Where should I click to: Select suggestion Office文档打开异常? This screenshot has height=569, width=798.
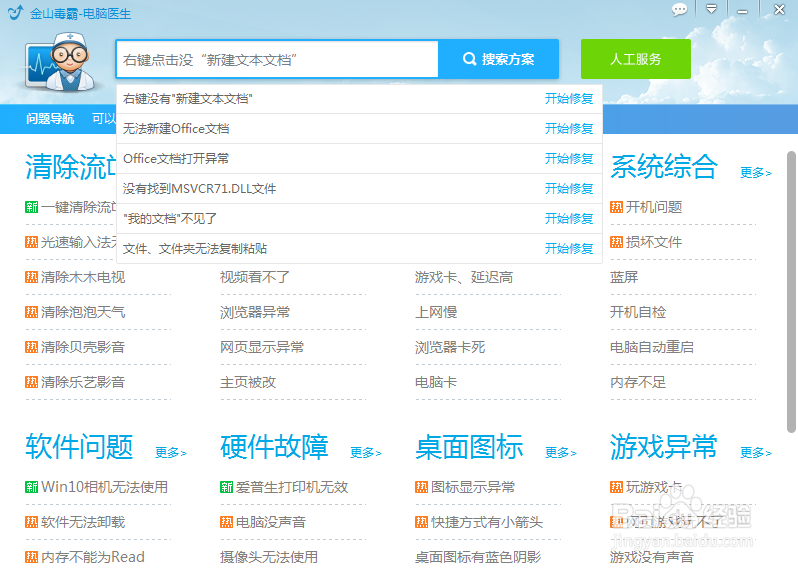pyautogui.click(x=176, y=159)
